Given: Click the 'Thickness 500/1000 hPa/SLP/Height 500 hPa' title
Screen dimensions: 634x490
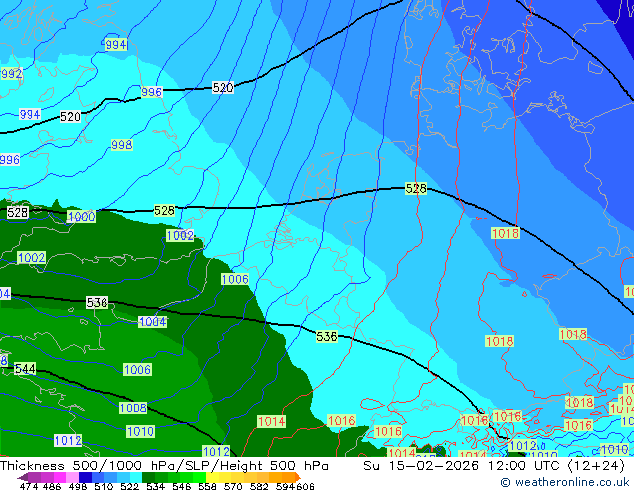Looking at the screenshot, I should (x=164, y=466).
